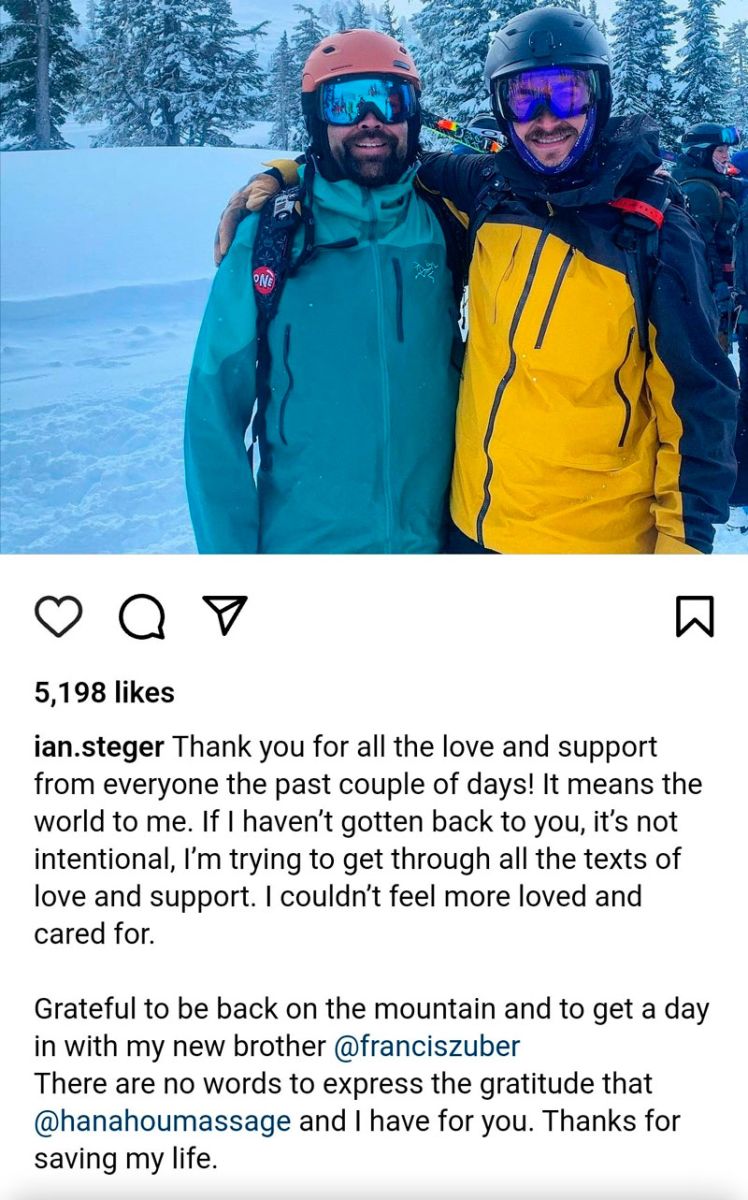
Task: Share the post using paper plane icon
Action: [224, 615]
